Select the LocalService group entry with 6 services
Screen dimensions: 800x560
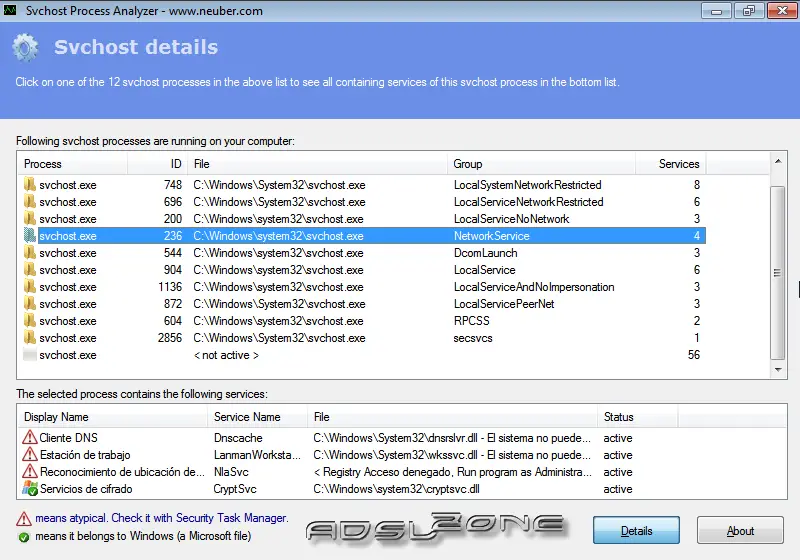[x=484, y=270]
